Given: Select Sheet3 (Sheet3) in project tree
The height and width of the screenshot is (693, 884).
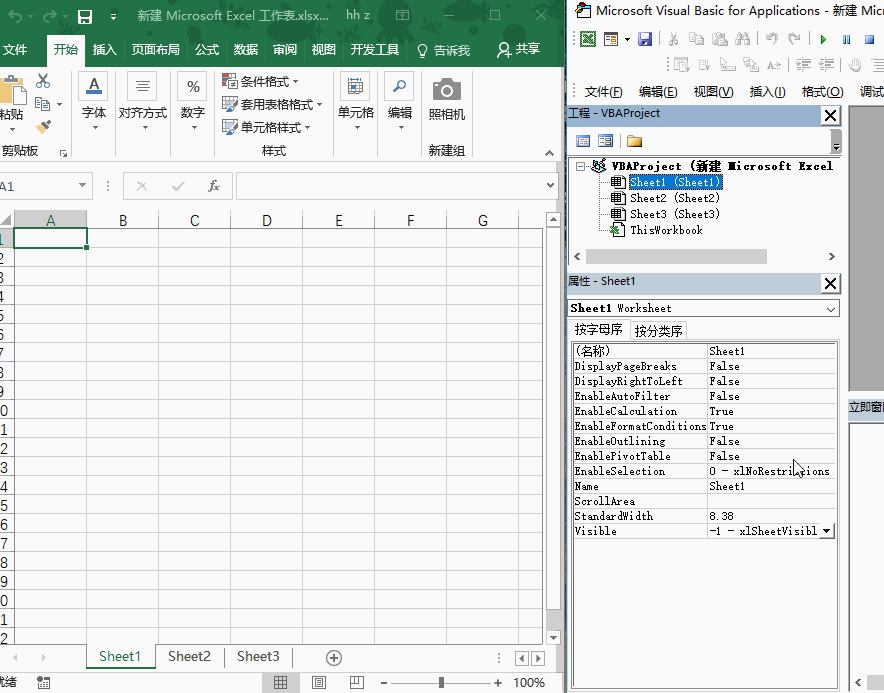Looking at the screenshot, I should click(x=675, y=214).
